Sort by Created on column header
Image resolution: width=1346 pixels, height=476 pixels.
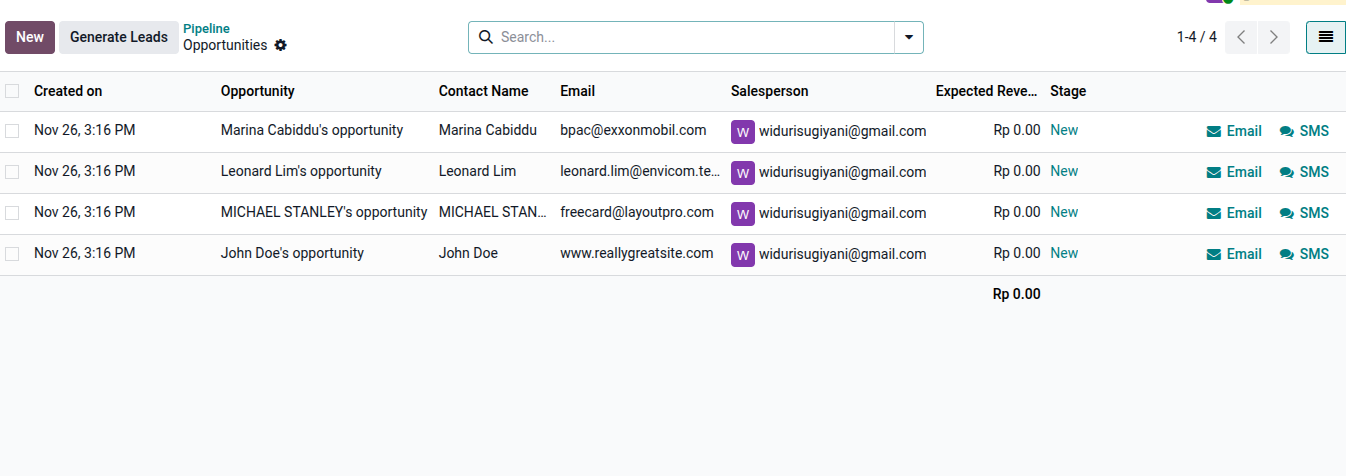coord(68,91)
